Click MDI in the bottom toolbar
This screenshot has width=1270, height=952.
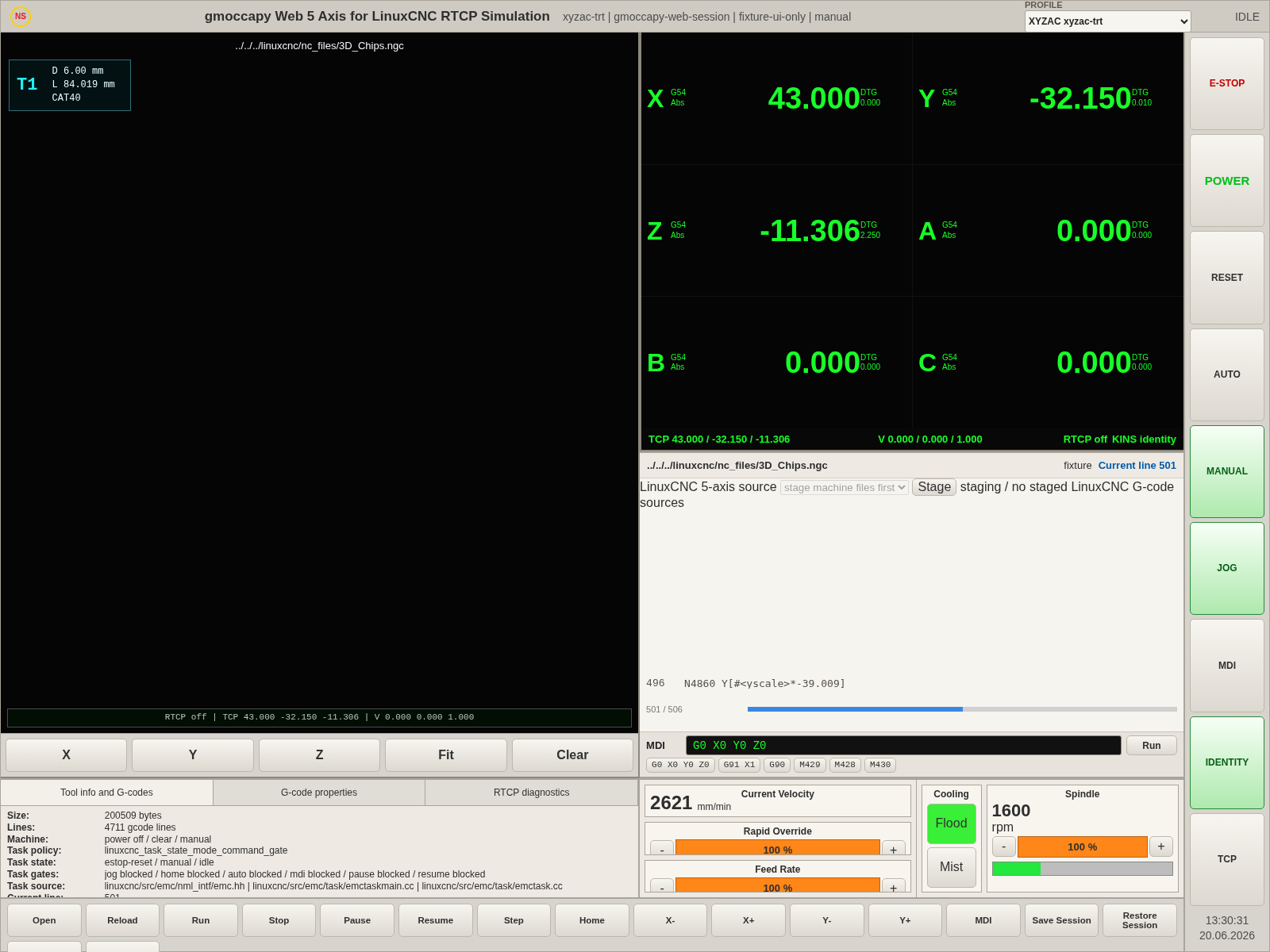coord(983,920)
